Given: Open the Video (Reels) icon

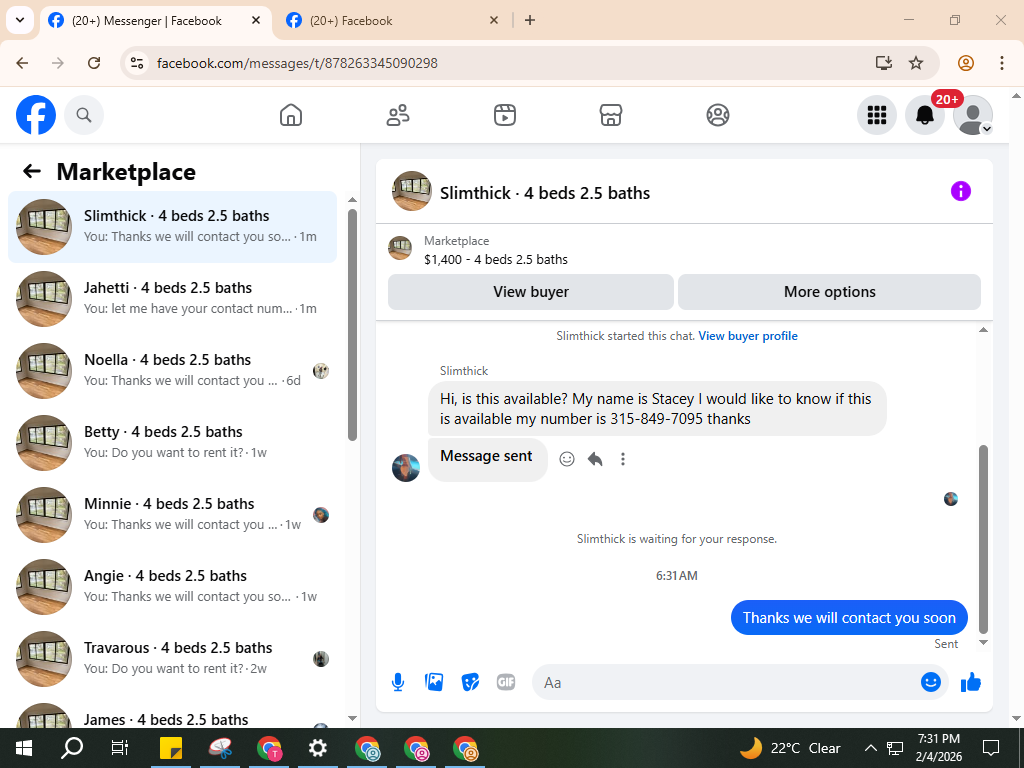Looking at the screenshot, I should (504, 116).
